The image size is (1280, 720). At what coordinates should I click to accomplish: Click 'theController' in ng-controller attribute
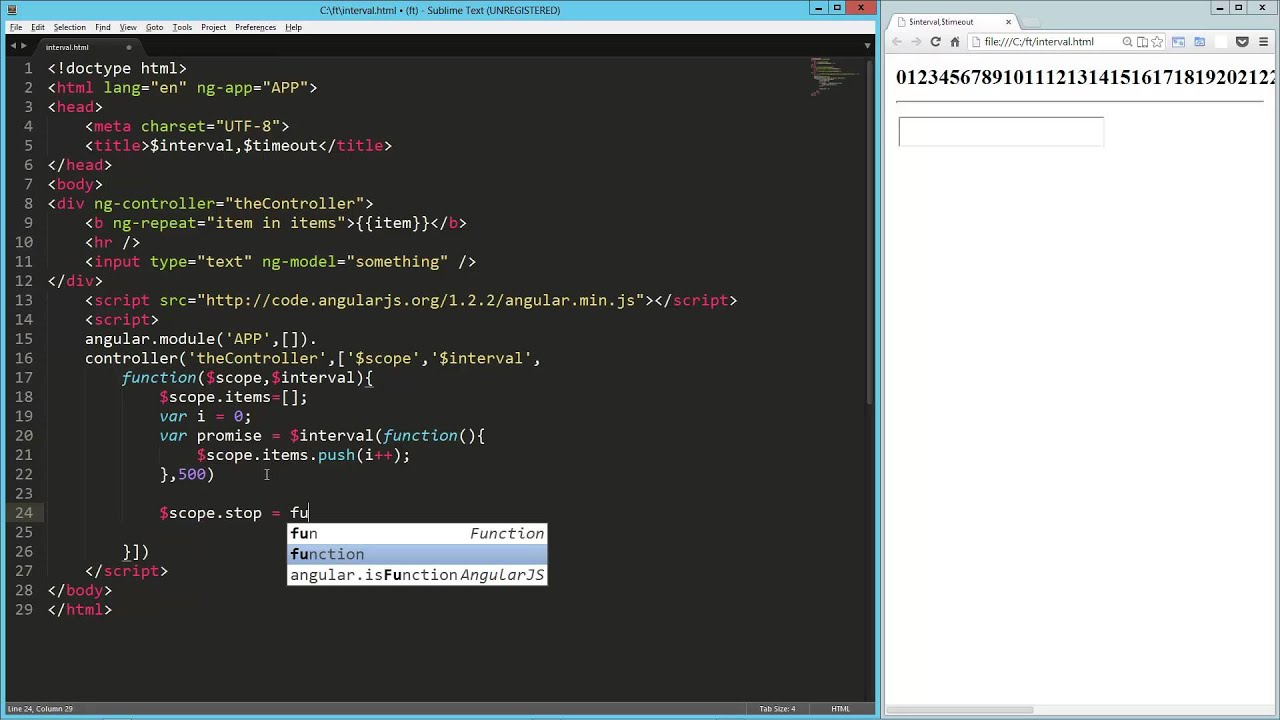tap(299, 203)
